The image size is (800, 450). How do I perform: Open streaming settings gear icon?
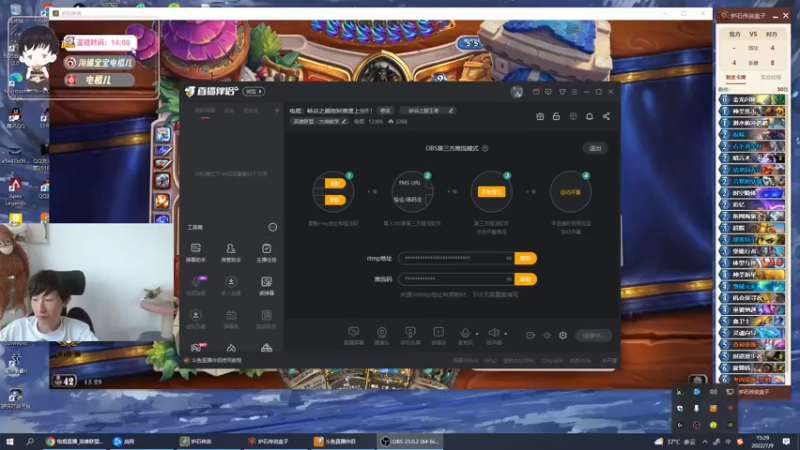(x=563, y=335)
